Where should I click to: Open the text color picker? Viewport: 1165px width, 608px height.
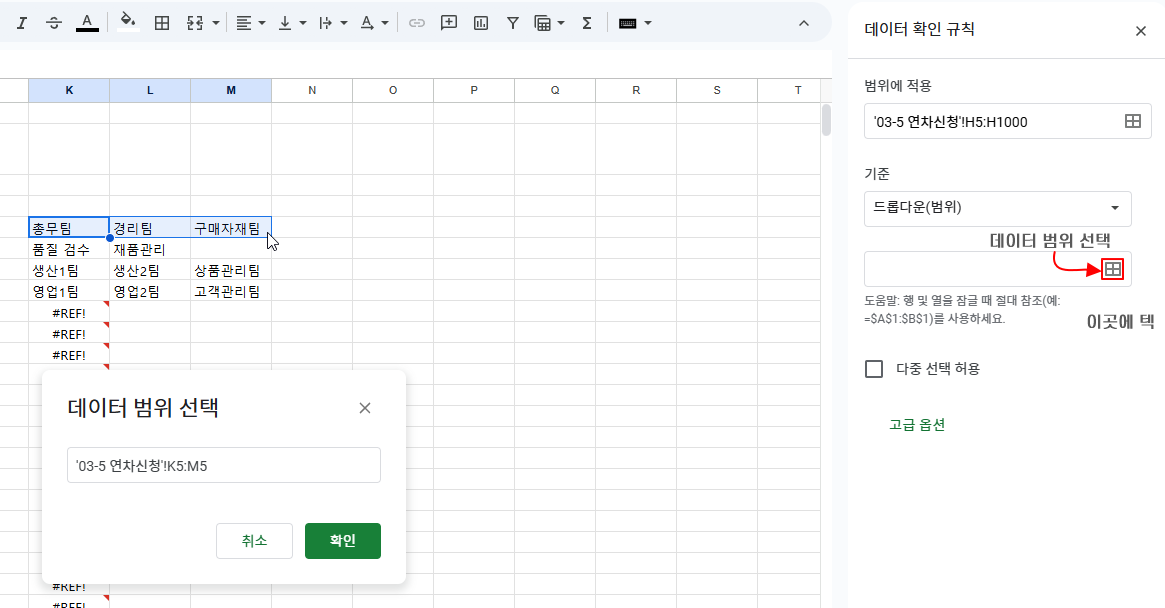pyautogui.click(x=87, y=23)
